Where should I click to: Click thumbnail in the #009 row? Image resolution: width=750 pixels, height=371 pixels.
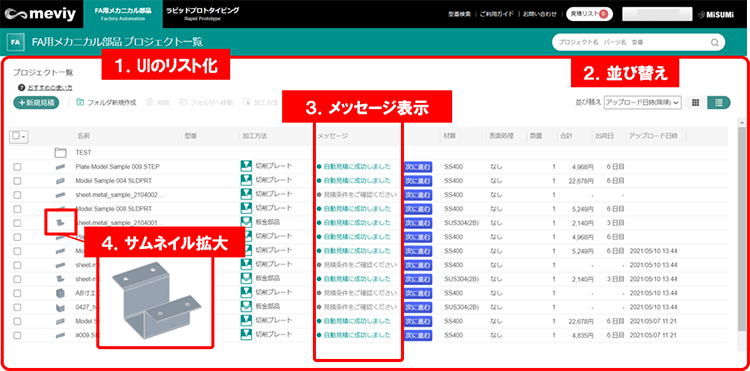[x=60, y=335]
